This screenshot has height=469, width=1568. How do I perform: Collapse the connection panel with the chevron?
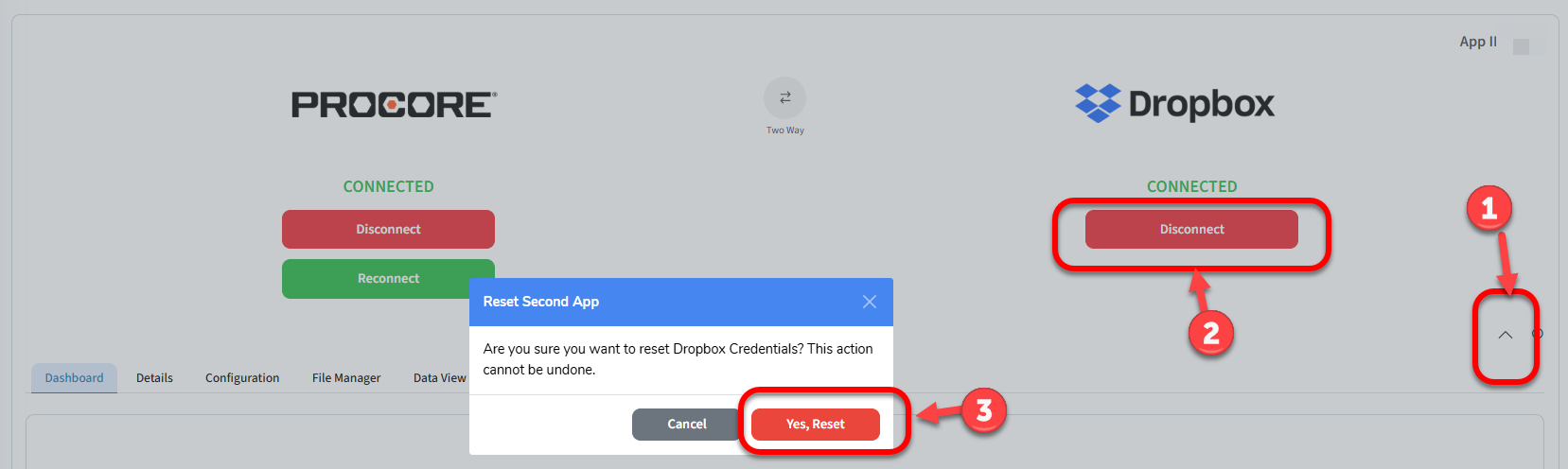point(1505,335)
